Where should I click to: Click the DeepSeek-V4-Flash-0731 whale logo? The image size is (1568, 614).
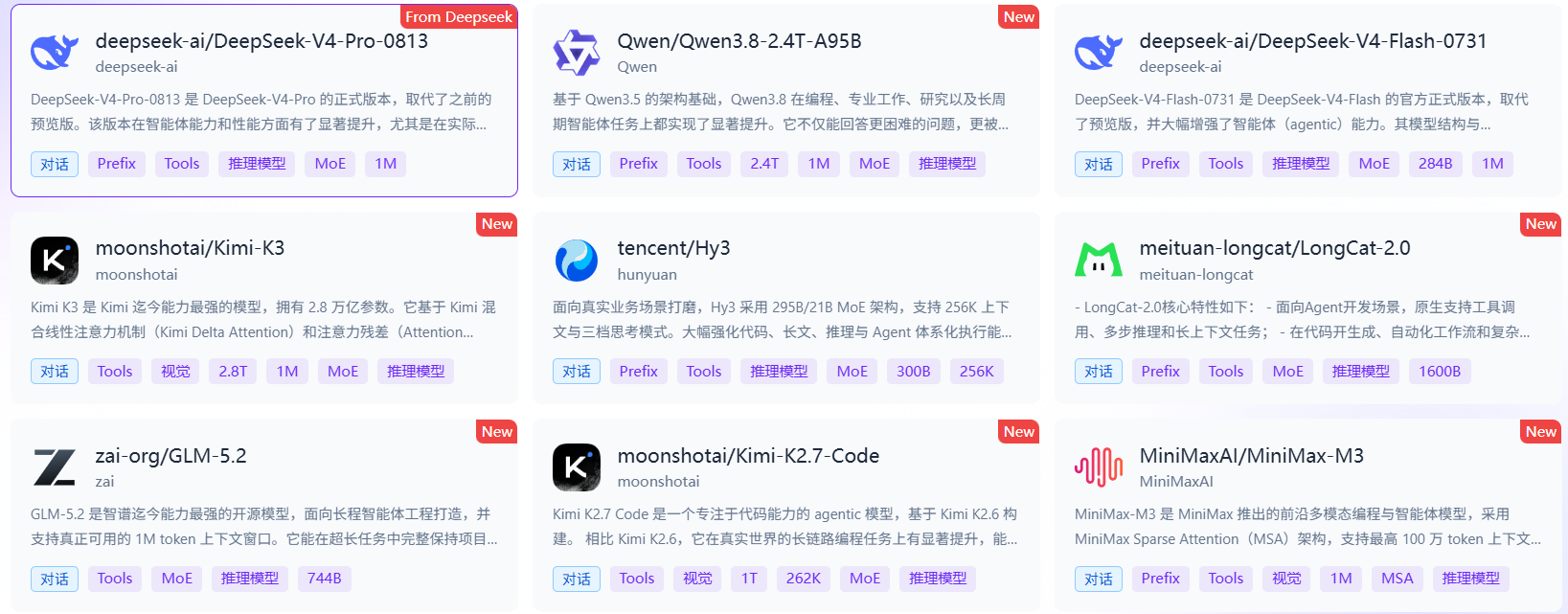point(1099,53)
